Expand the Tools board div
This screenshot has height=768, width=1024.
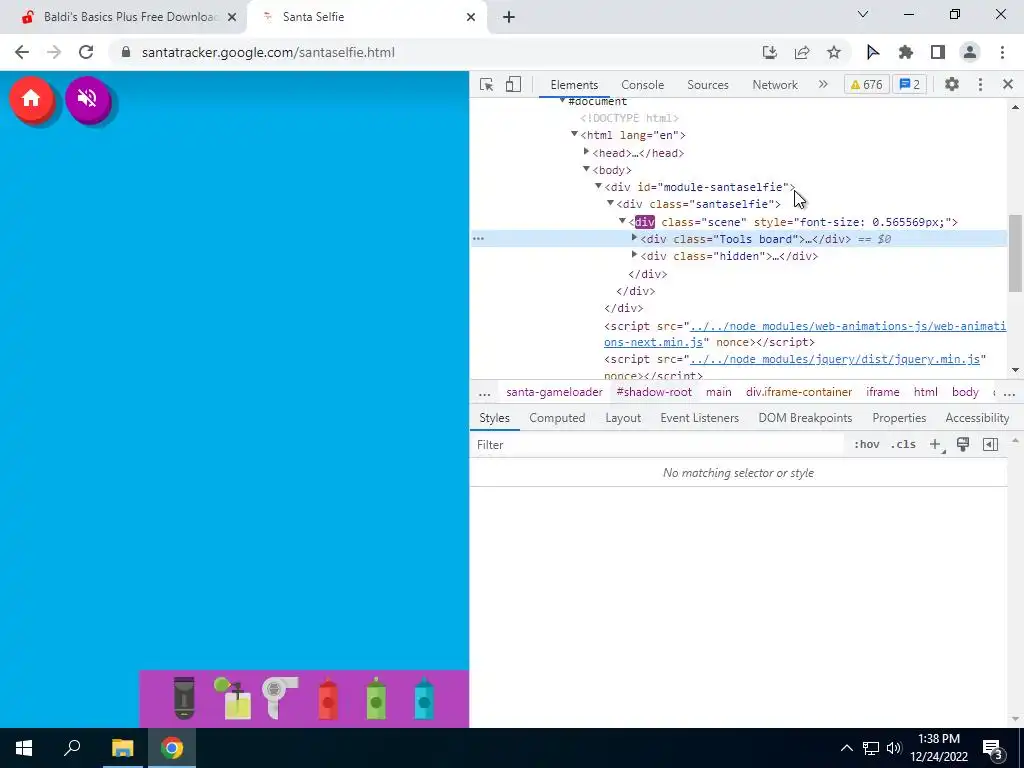pos(634,238)
